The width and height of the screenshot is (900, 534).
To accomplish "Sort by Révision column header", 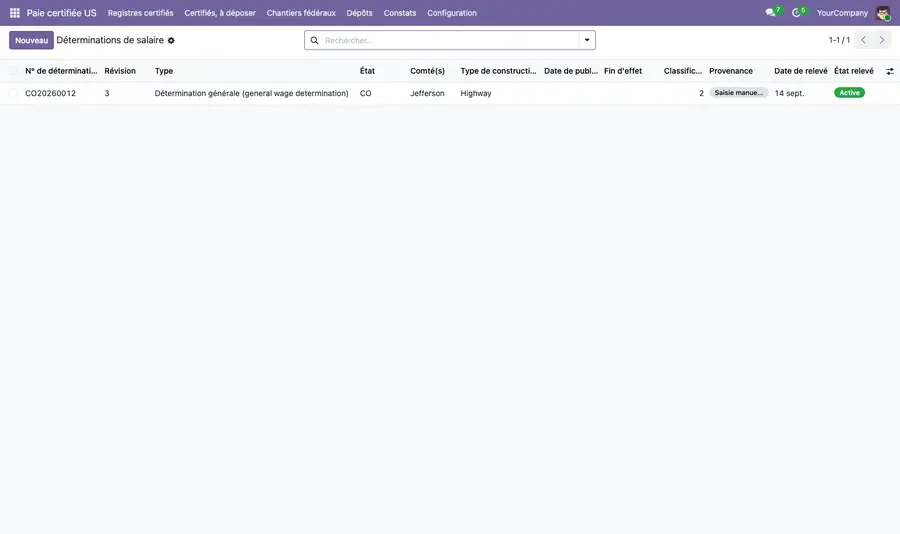I will 120,71.
